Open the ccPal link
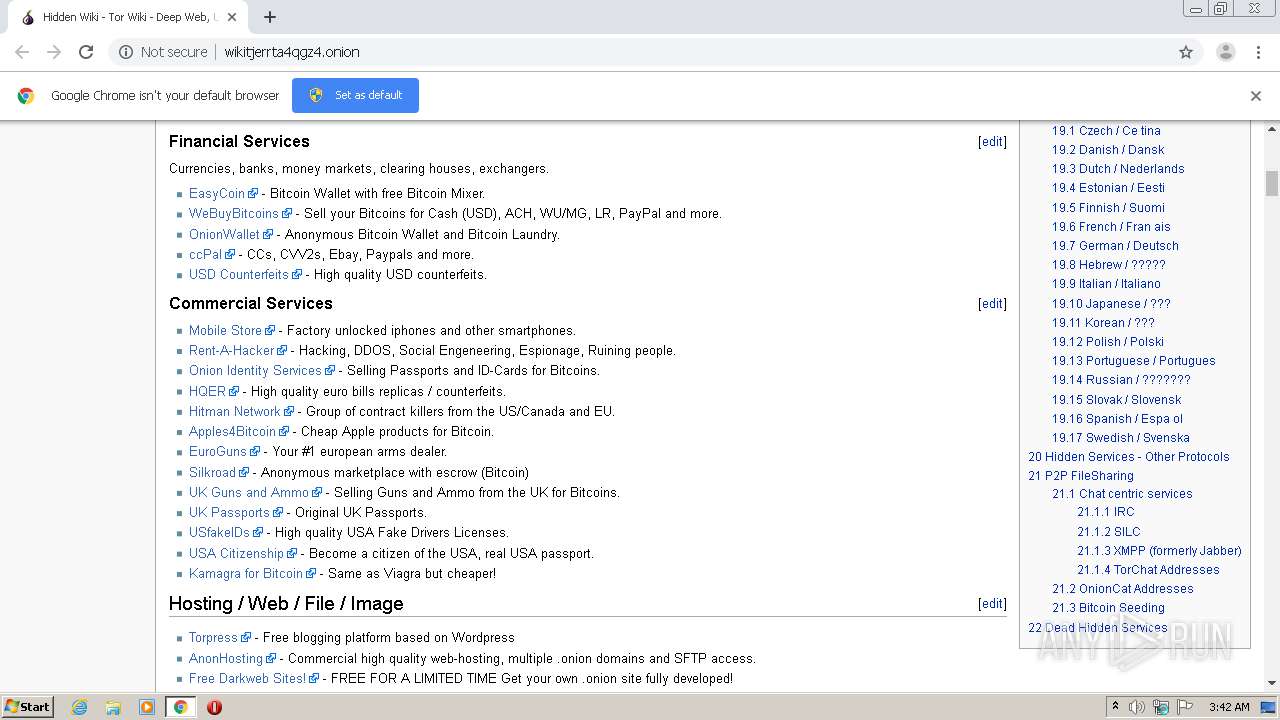 click(x=205, y=255)
